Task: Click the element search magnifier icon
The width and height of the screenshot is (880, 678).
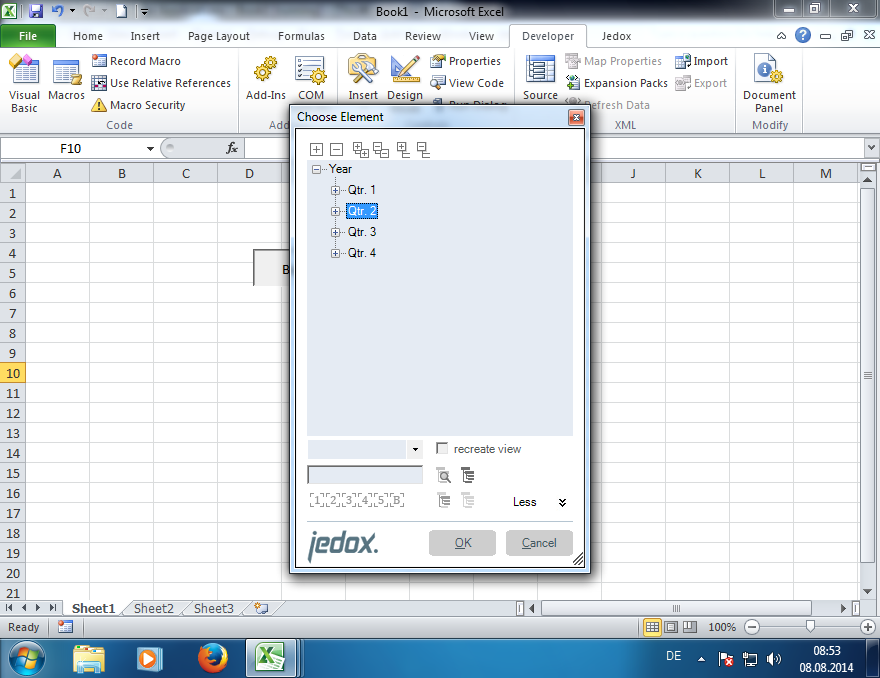Action: (443, 476)
